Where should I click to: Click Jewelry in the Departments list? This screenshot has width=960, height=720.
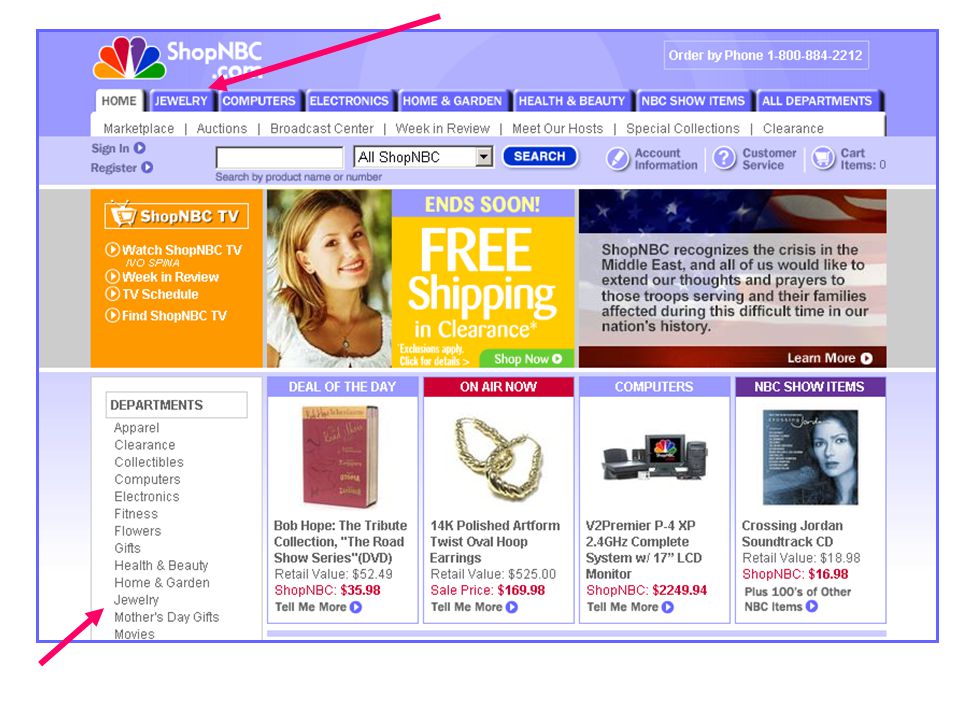click(x=137, y=600)
